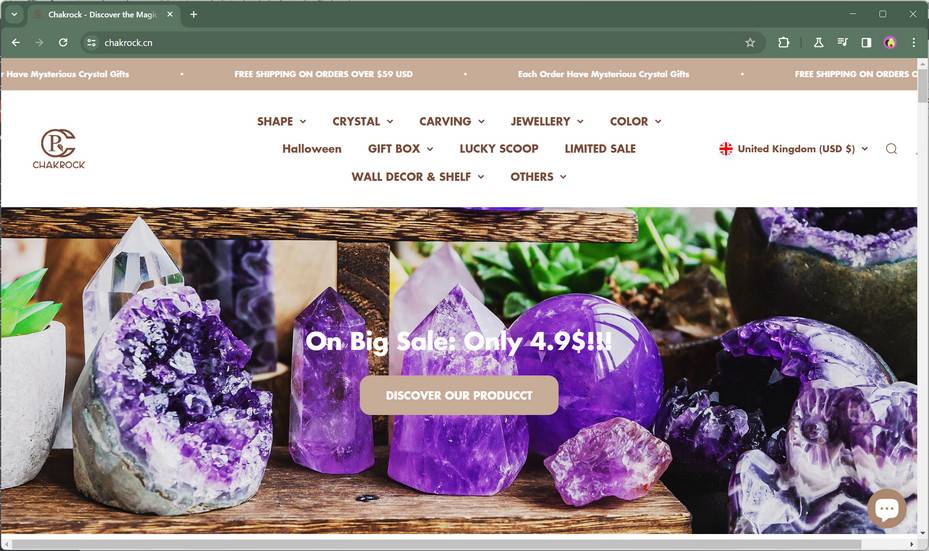This screenshot has height=551, width=929.
Task: Open the Chrome profile avatar
Action: tap(889, 43)
